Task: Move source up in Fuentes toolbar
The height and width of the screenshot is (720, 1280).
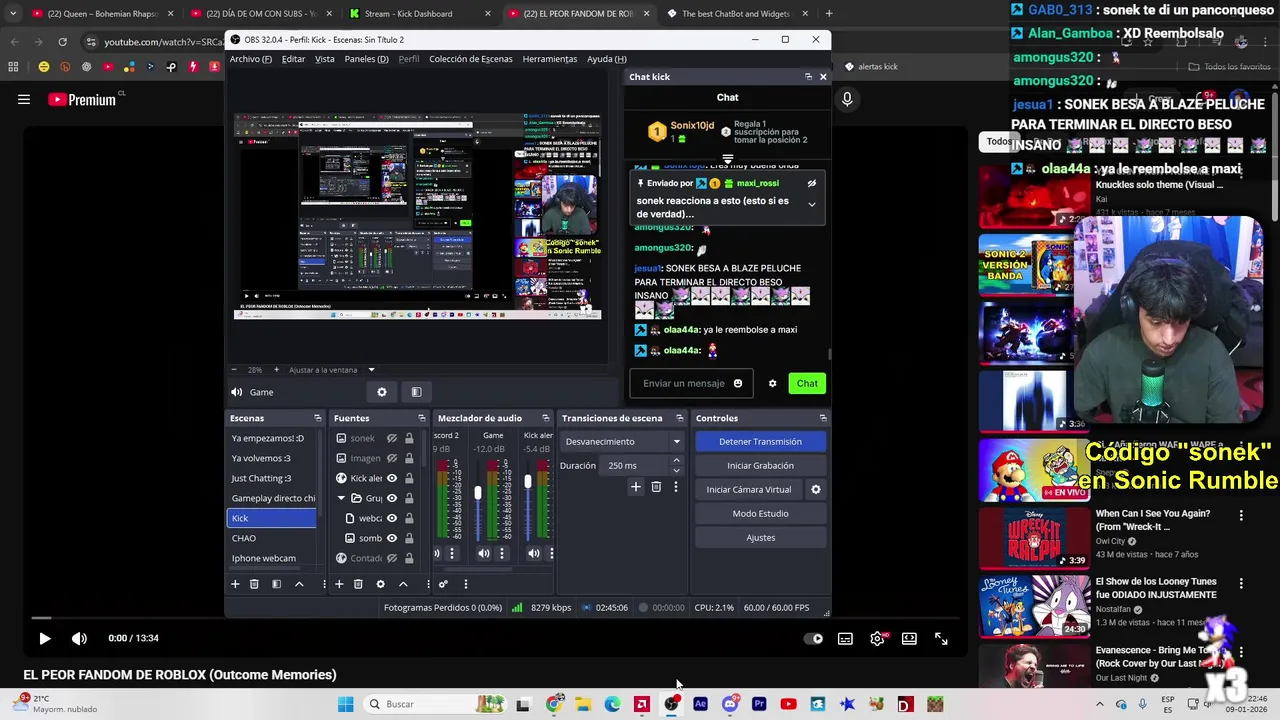Action: click(403, 584)
